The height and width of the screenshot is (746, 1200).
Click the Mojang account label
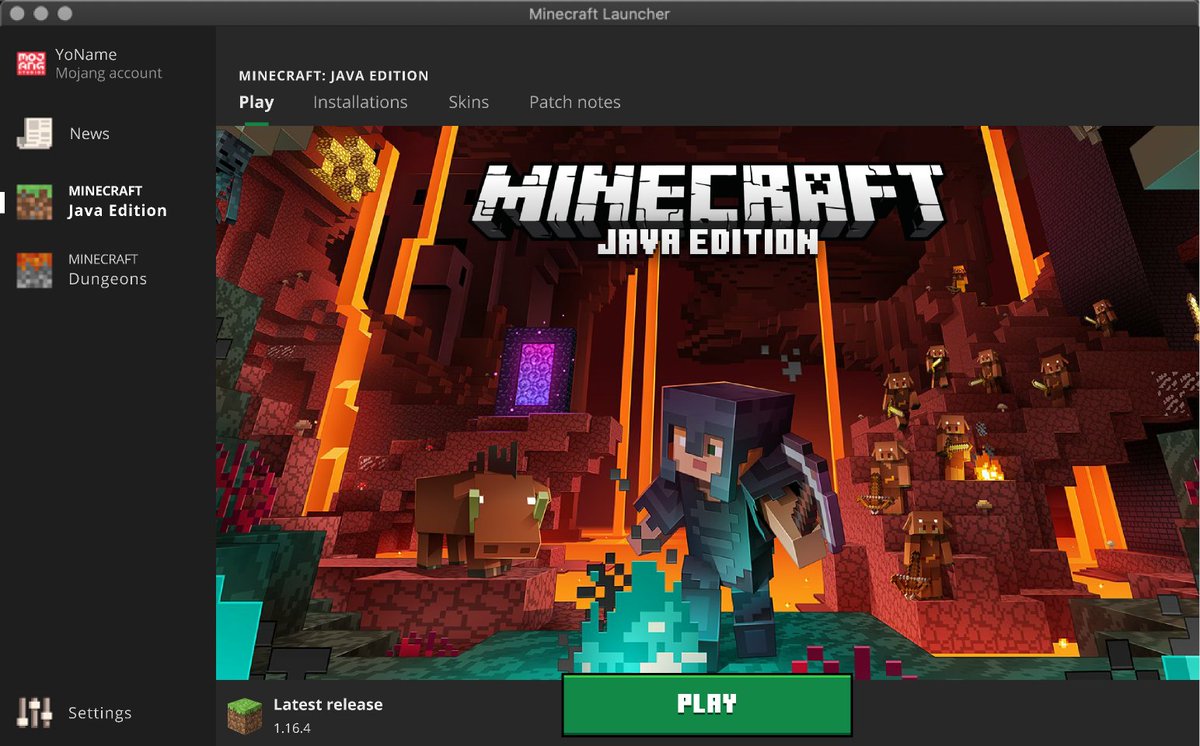coord(109,73)
